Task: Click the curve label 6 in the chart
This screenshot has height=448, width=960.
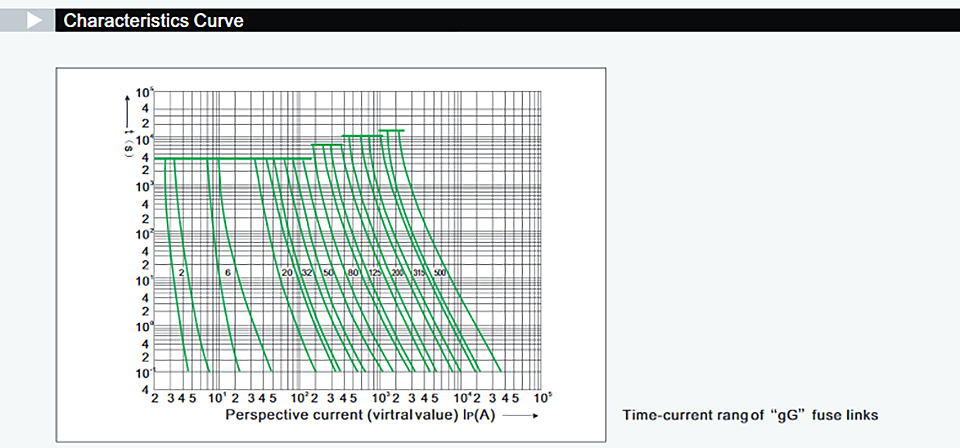Action: (228, 272)
